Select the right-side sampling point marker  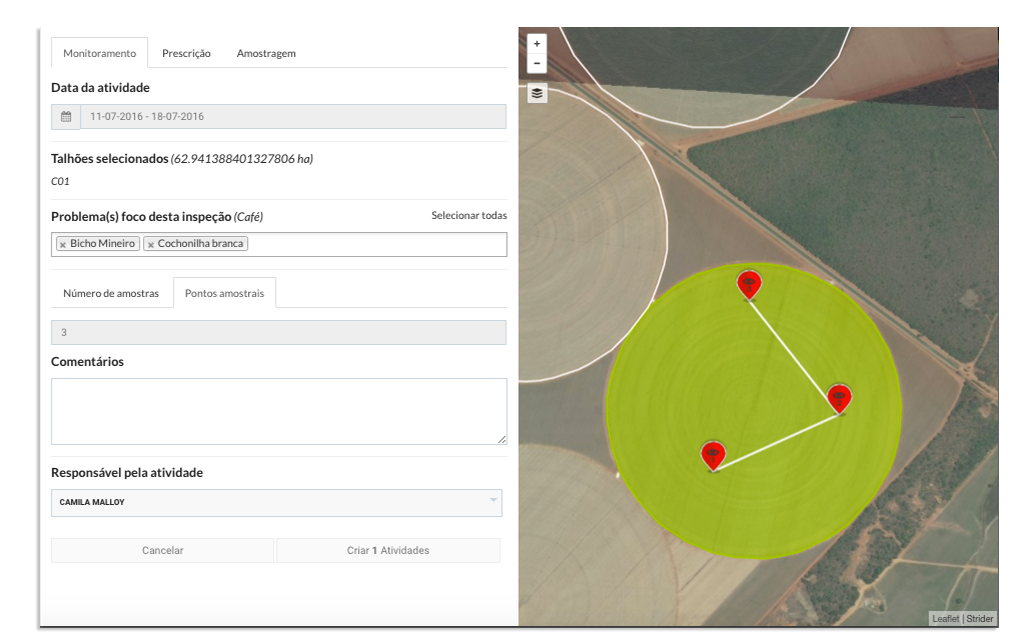[x=839, y=399]
